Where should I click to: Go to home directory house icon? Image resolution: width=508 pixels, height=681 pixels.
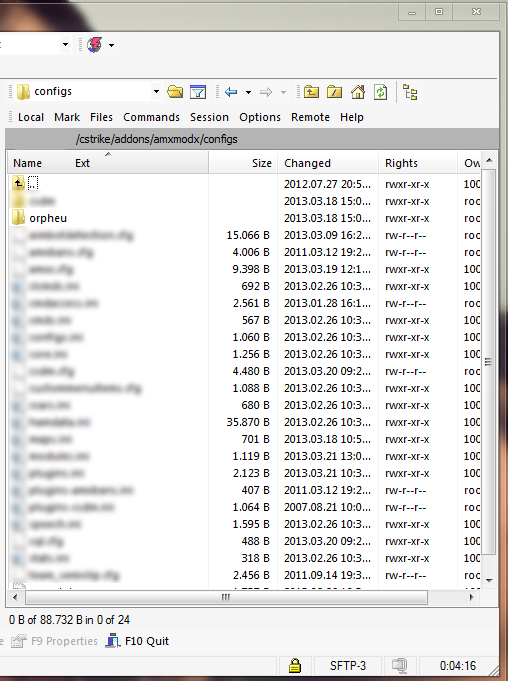click(x=358, y=92)
